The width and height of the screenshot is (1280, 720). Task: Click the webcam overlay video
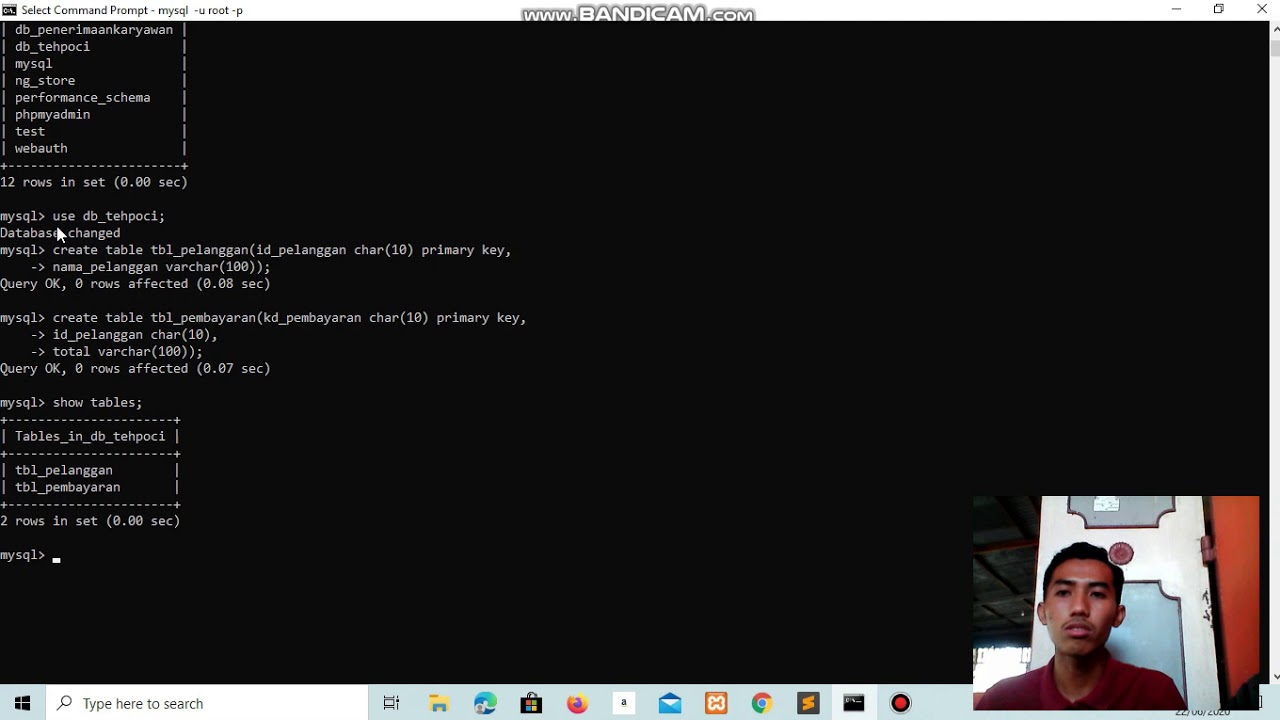(x=1116, y=603)
